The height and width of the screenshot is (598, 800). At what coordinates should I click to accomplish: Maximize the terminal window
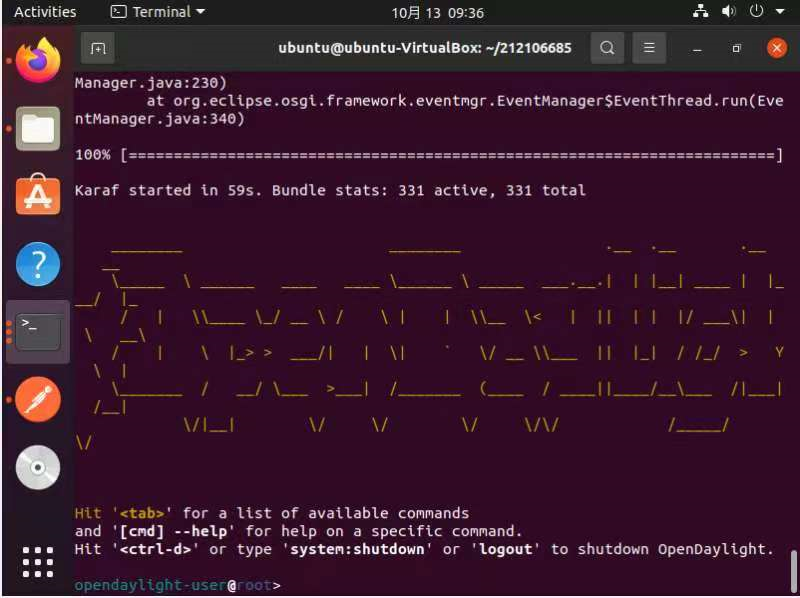pyautogui.click(x=736, y=48)
